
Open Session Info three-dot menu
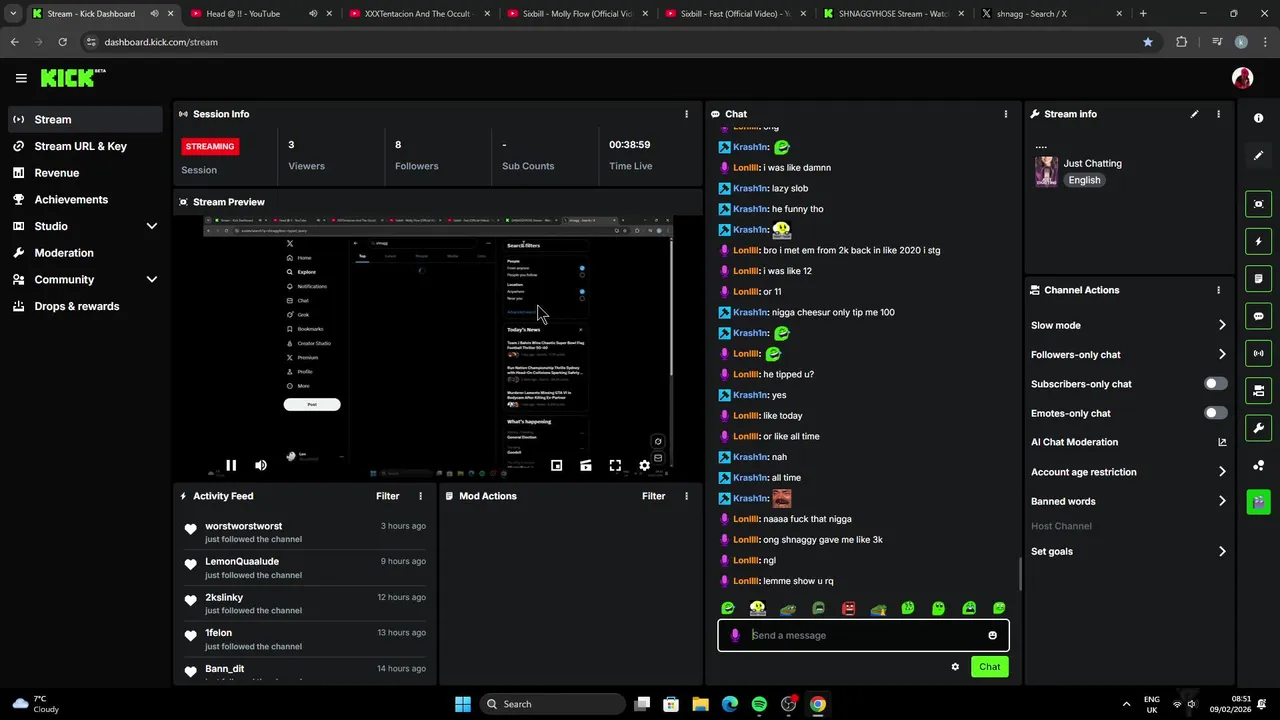pyautogui.click(x=686, y=114)
